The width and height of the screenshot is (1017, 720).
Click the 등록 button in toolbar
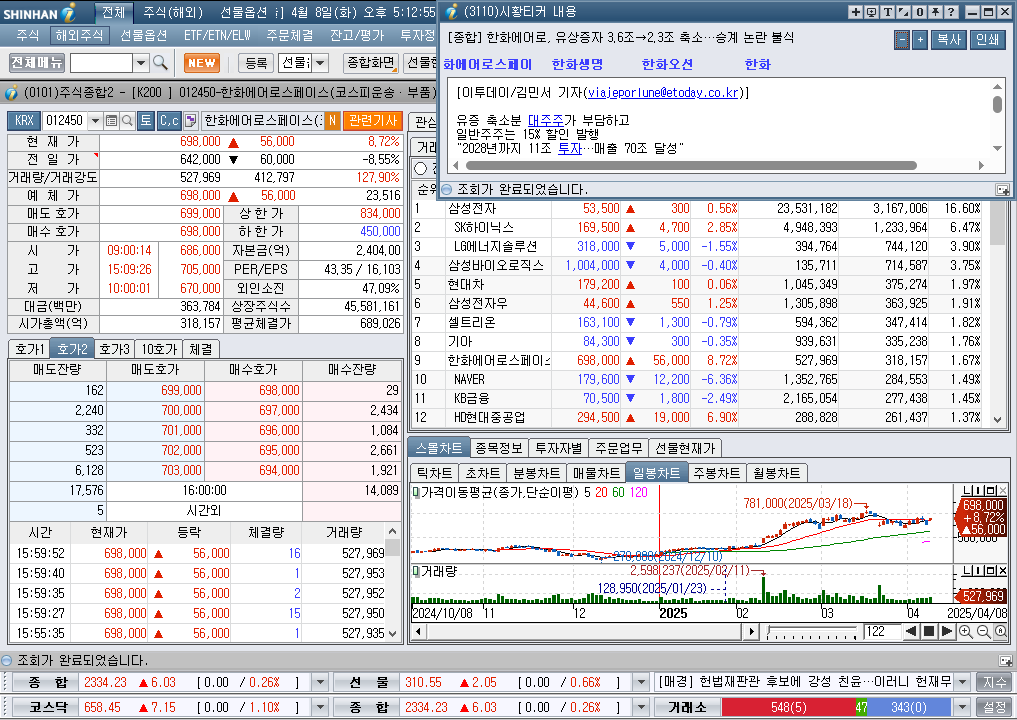(256, 63)
